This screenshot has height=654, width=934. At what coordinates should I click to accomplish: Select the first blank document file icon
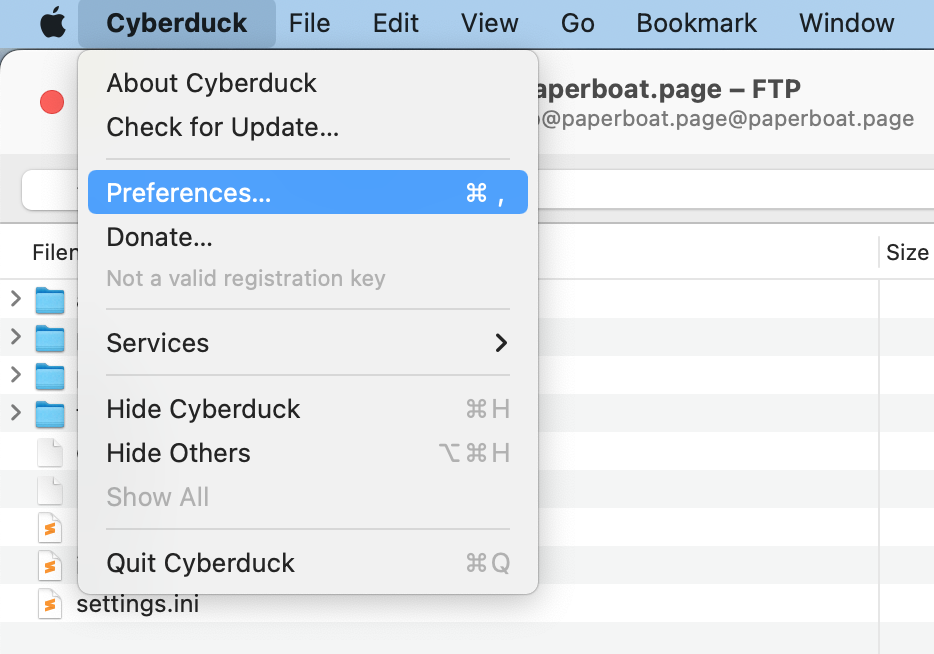[x=49, y=452]
